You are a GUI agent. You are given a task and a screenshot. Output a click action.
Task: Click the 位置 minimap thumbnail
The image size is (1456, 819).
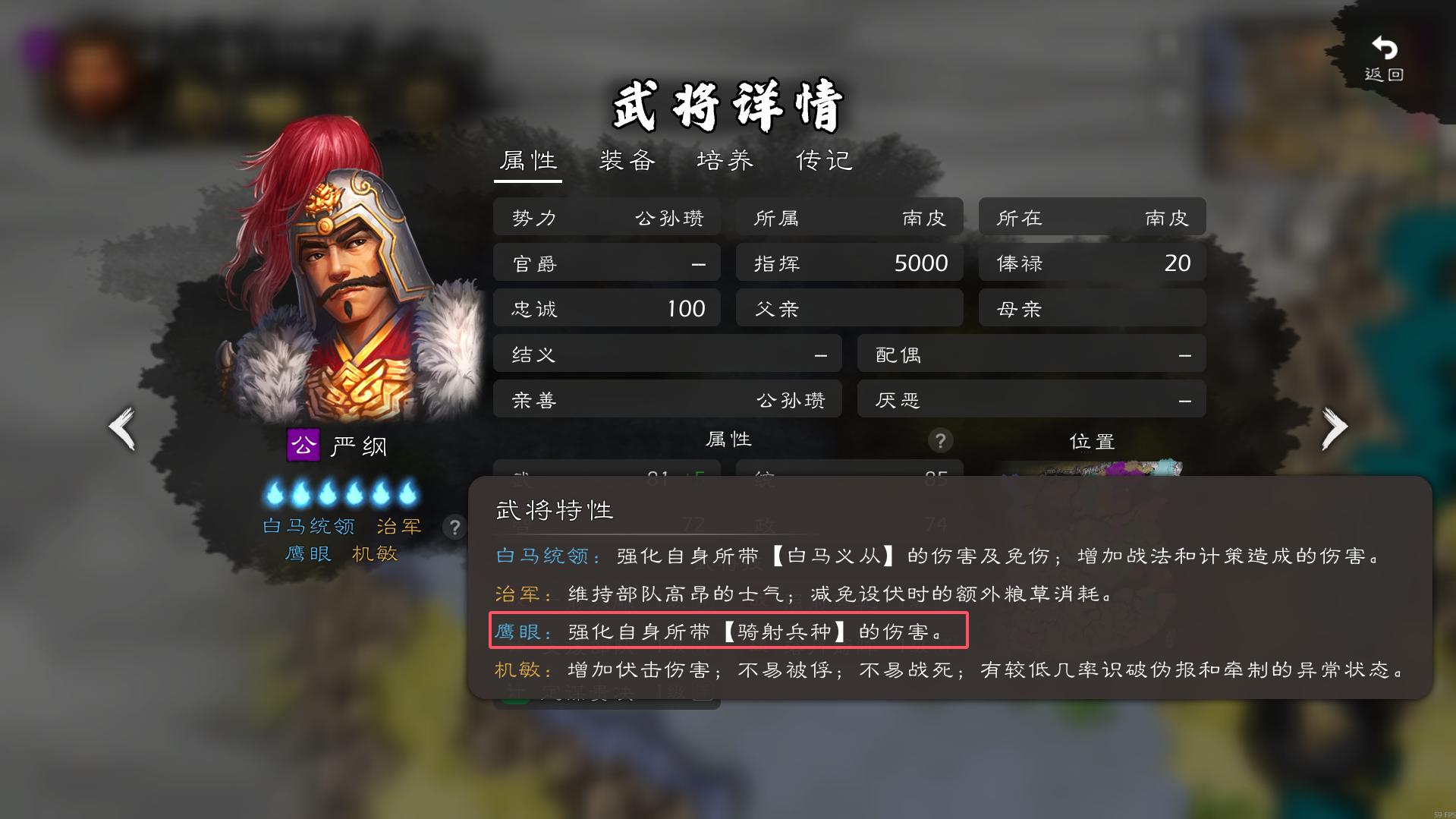click(x=1093, y=467)
